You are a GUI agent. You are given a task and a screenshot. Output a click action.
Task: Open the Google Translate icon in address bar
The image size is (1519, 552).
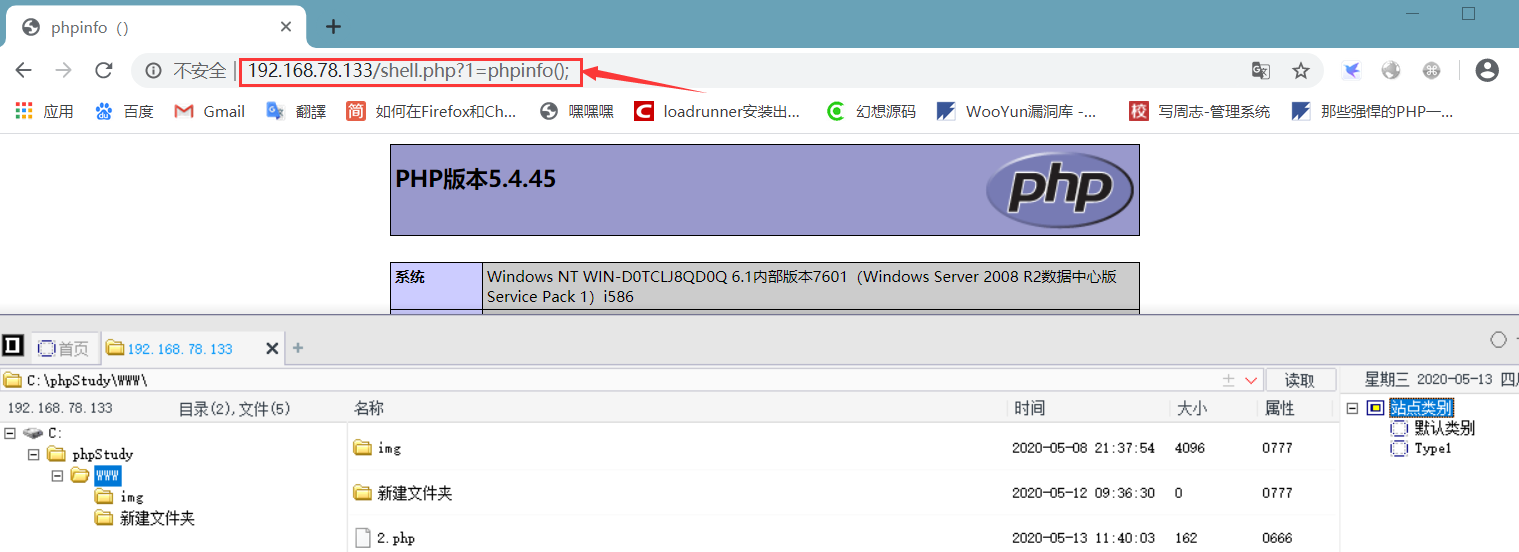coord(1261,70)
